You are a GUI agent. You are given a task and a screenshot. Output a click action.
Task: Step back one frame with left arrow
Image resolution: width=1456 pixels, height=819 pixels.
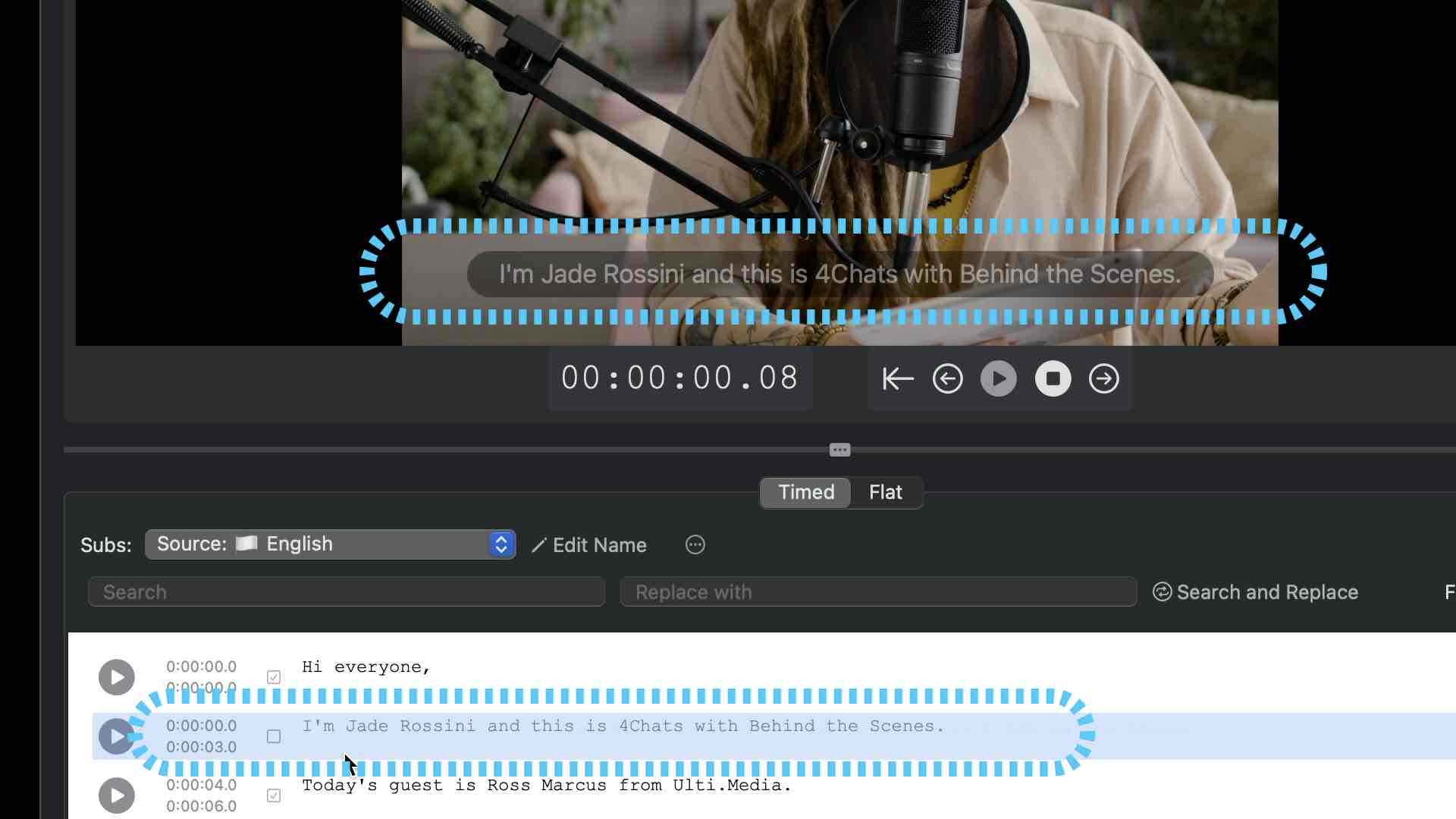tap(948, 378)
